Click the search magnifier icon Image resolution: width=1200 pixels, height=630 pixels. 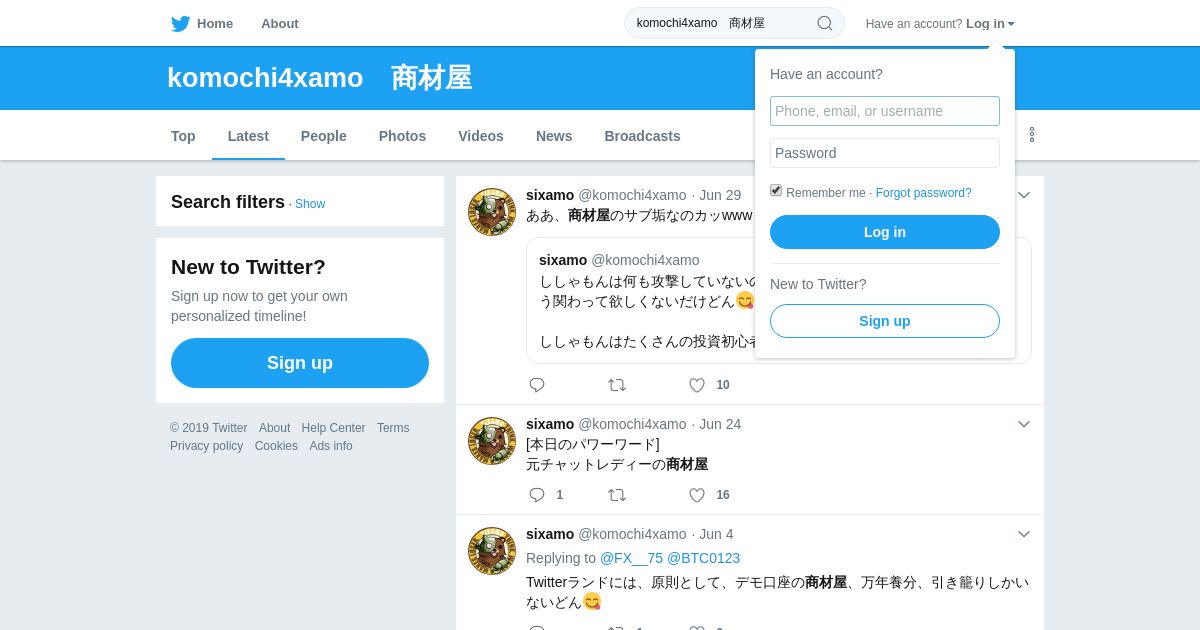click(x=825, y=23)
